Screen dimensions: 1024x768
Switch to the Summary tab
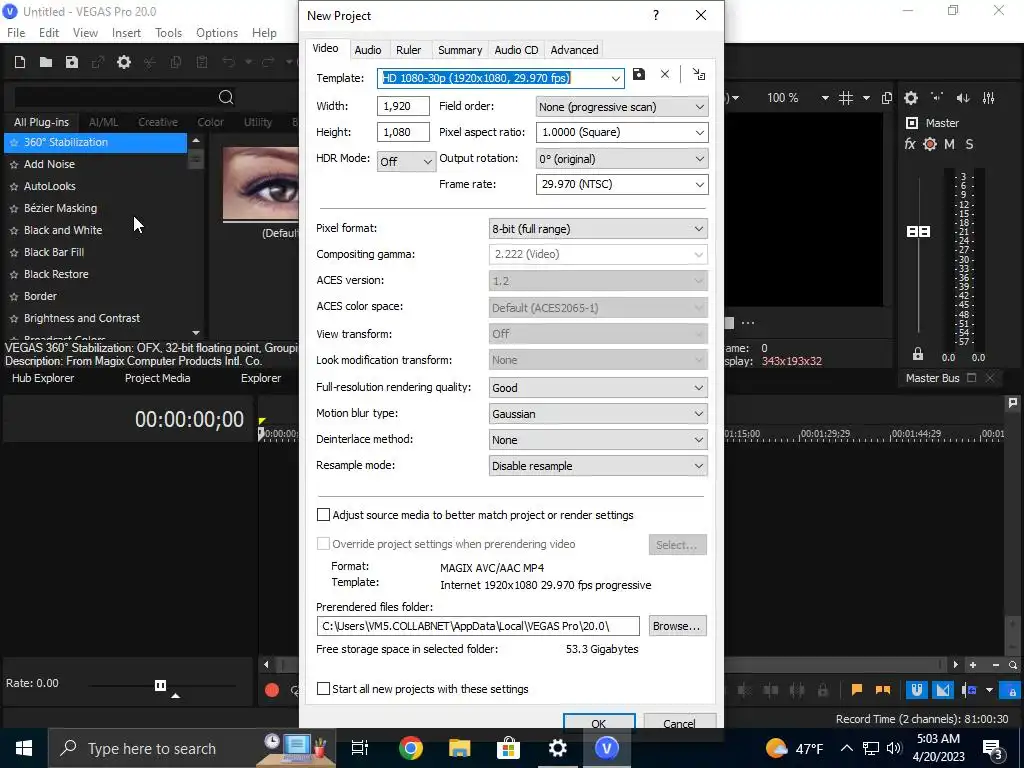[x=460, y=50]
